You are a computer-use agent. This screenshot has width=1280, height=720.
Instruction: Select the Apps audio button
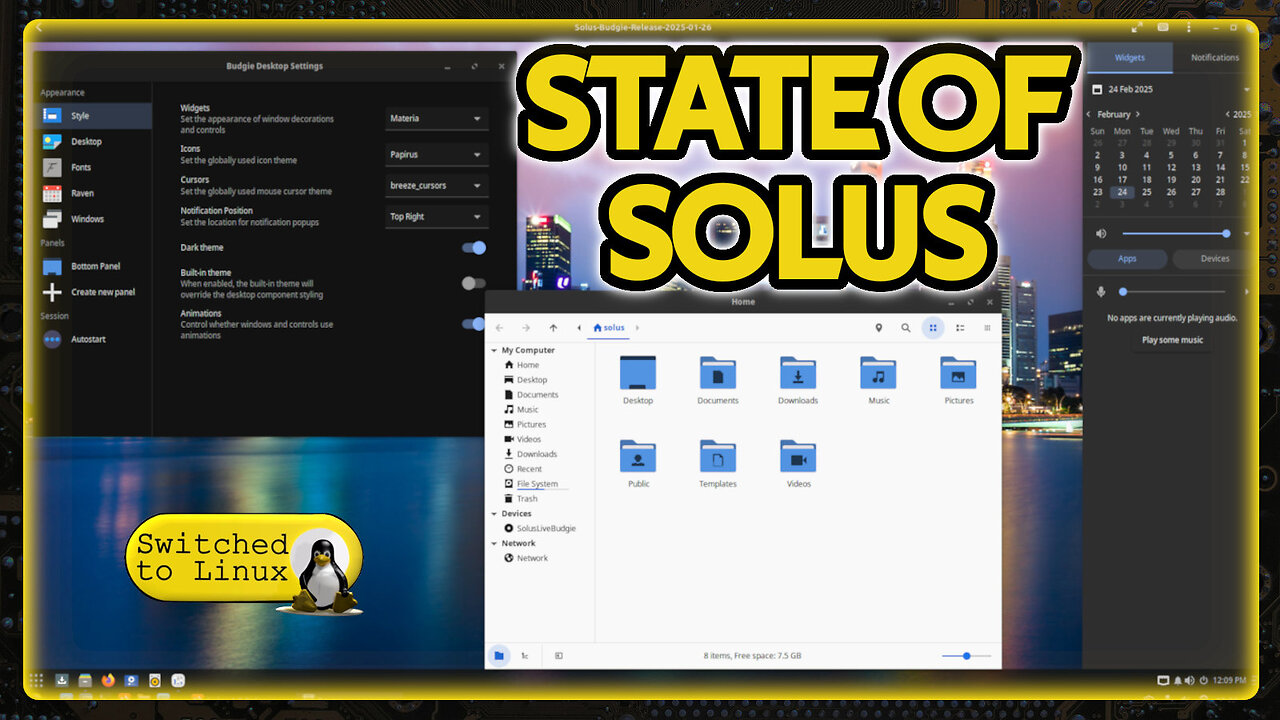click(x=1127, y=259)
